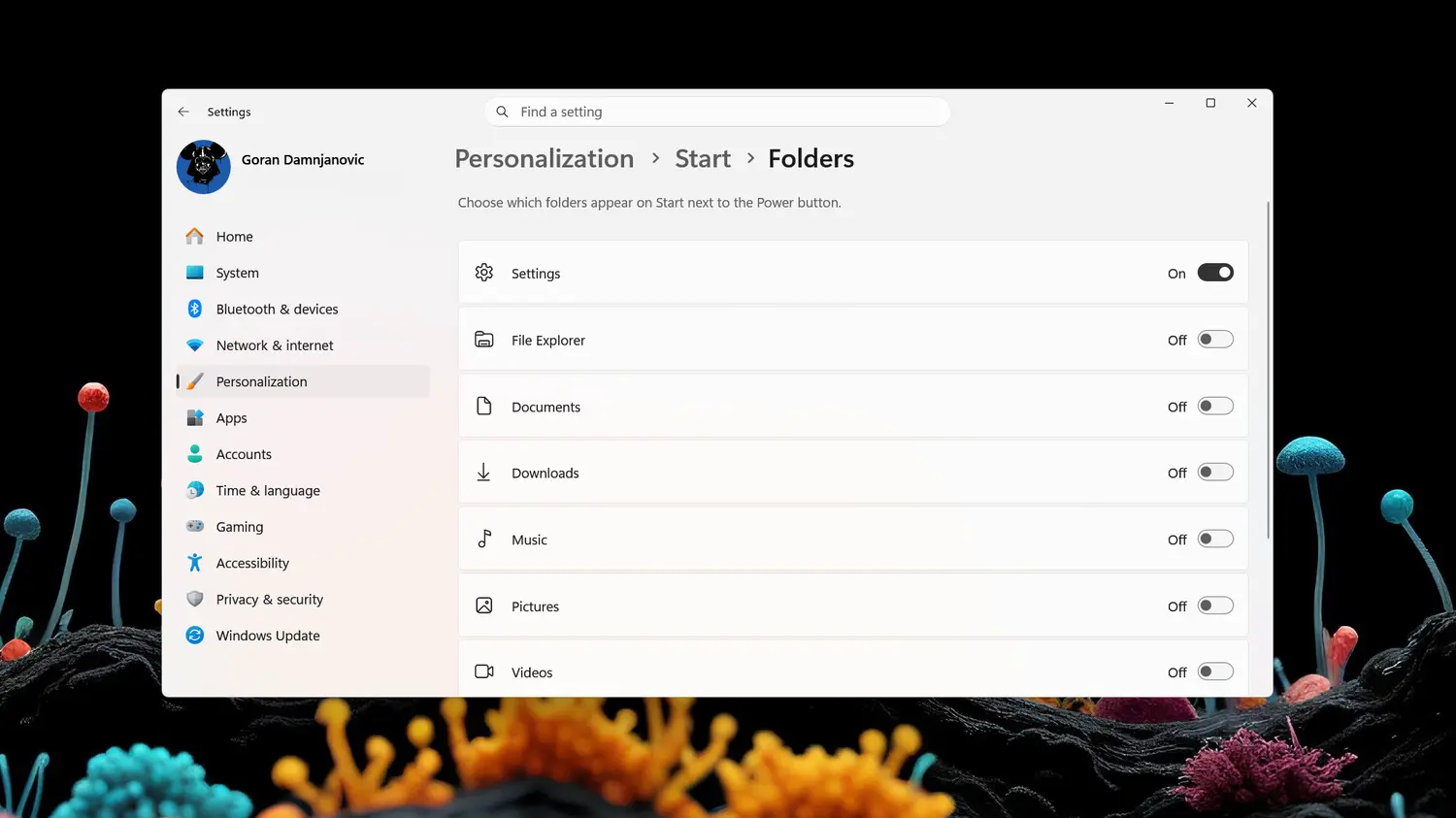The width and height of the screenshot is (1456, 818).
Task: Click the Accounts person icon
Action: pyautogui.click(x=195, y=454)
